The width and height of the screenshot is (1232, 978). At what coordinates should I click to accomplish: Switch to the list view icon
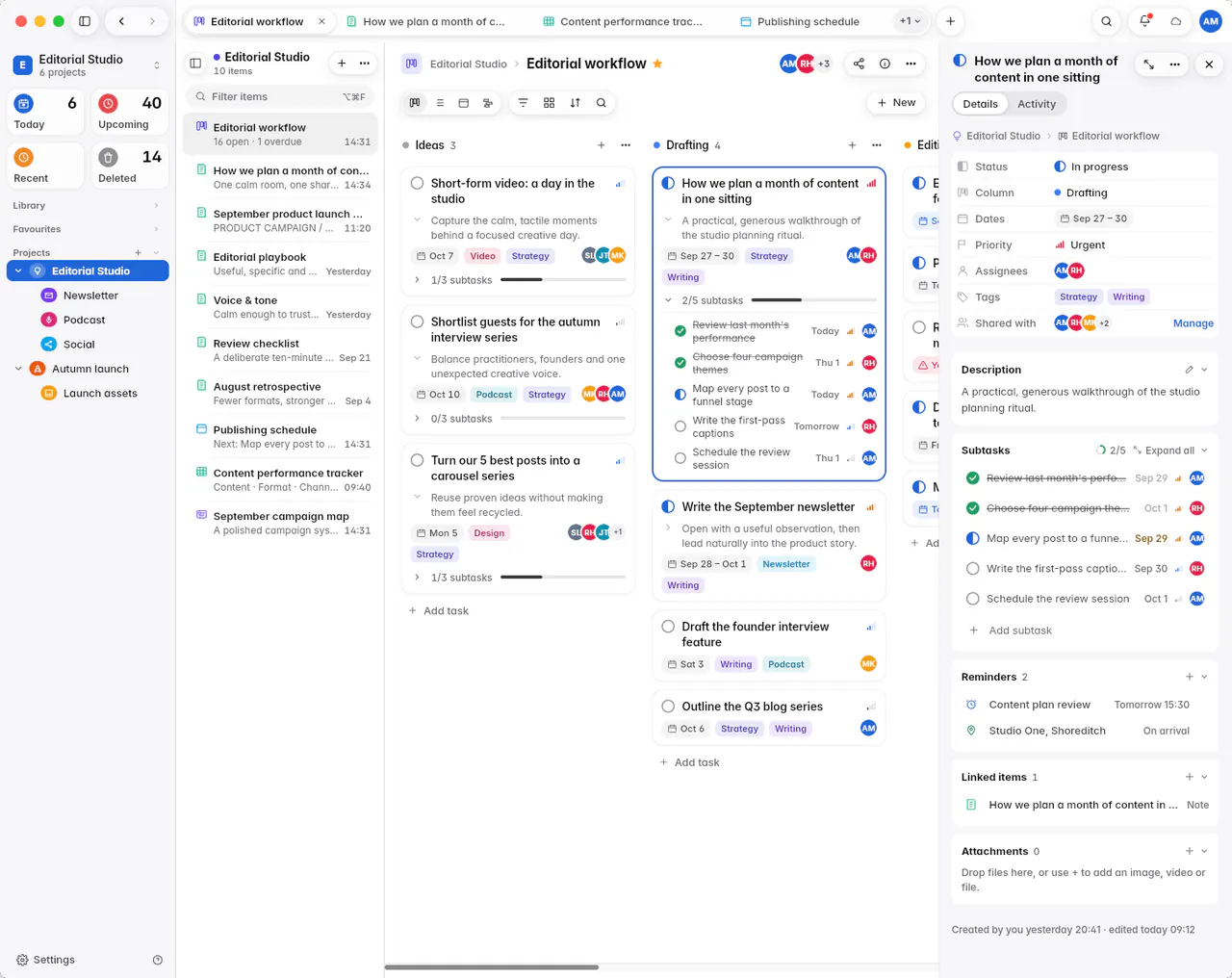coord(440,103)
